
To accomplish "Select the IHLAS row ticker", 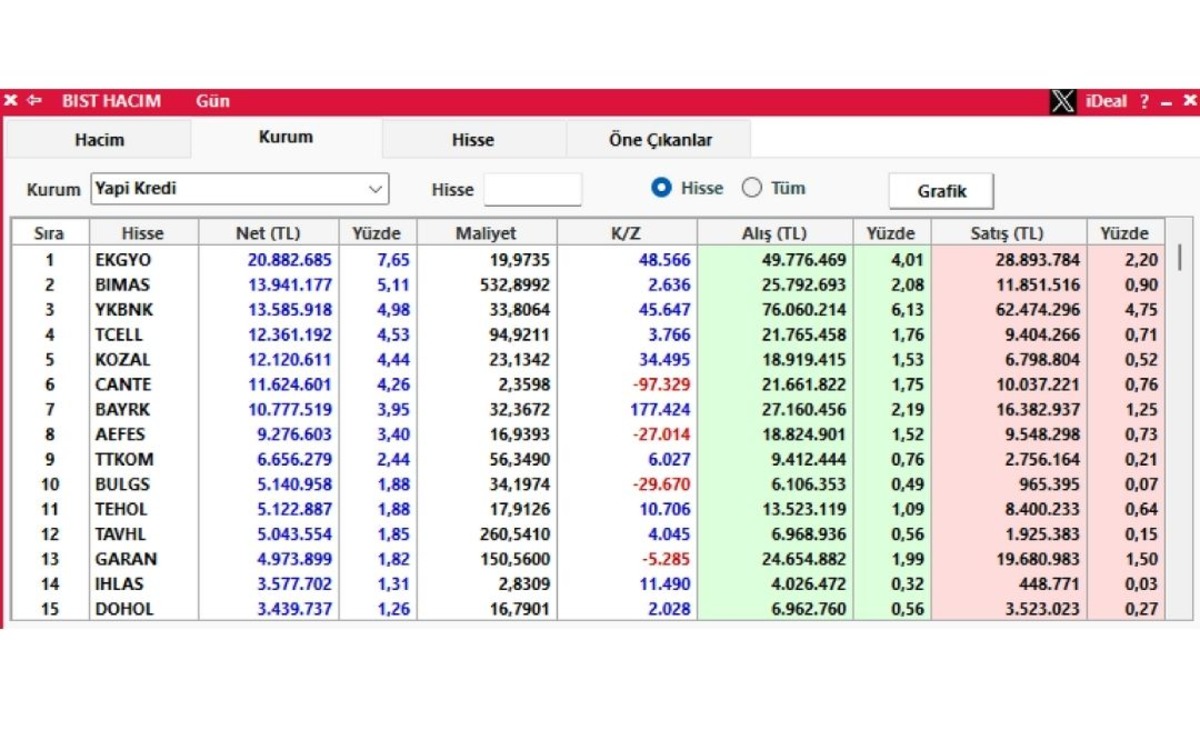I will coord(120,585).
